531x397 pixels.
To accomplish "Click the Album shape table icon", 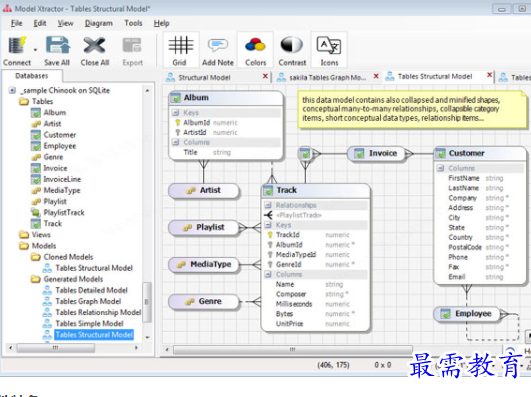I will 175,98.
